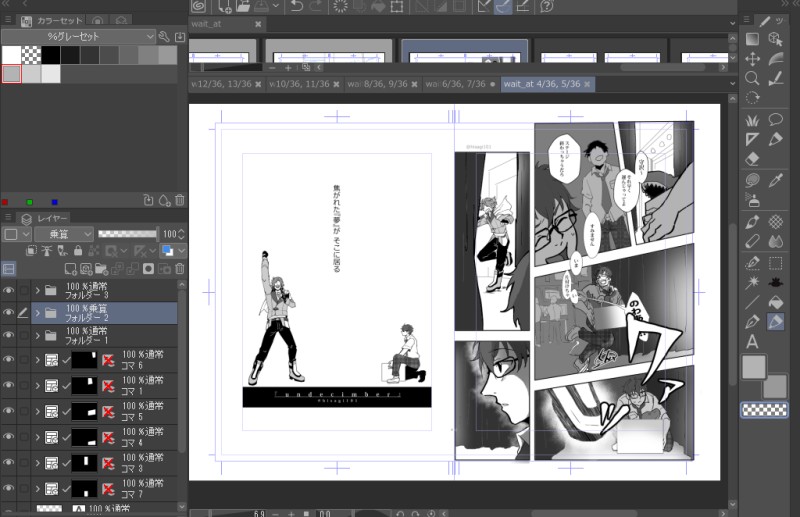Toggle visibility of the コマ 6 layer
The height and width of the screenshot is (517, 800).
[x=9, y=360]
